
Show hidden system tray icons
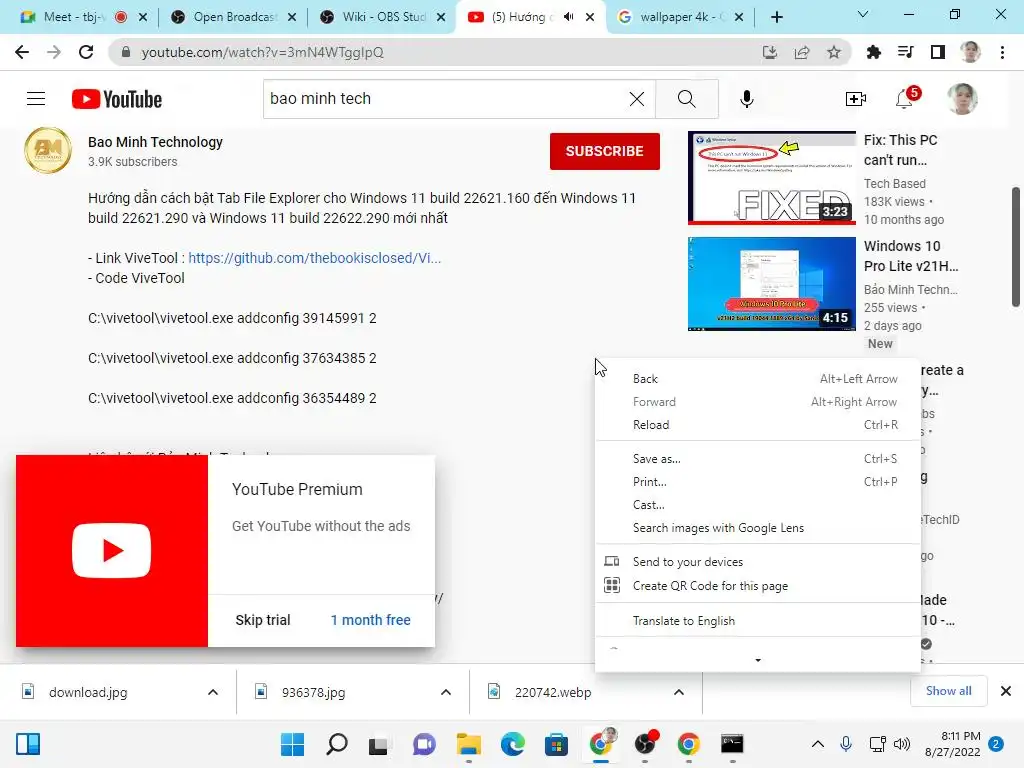click(x=818, y=744)
